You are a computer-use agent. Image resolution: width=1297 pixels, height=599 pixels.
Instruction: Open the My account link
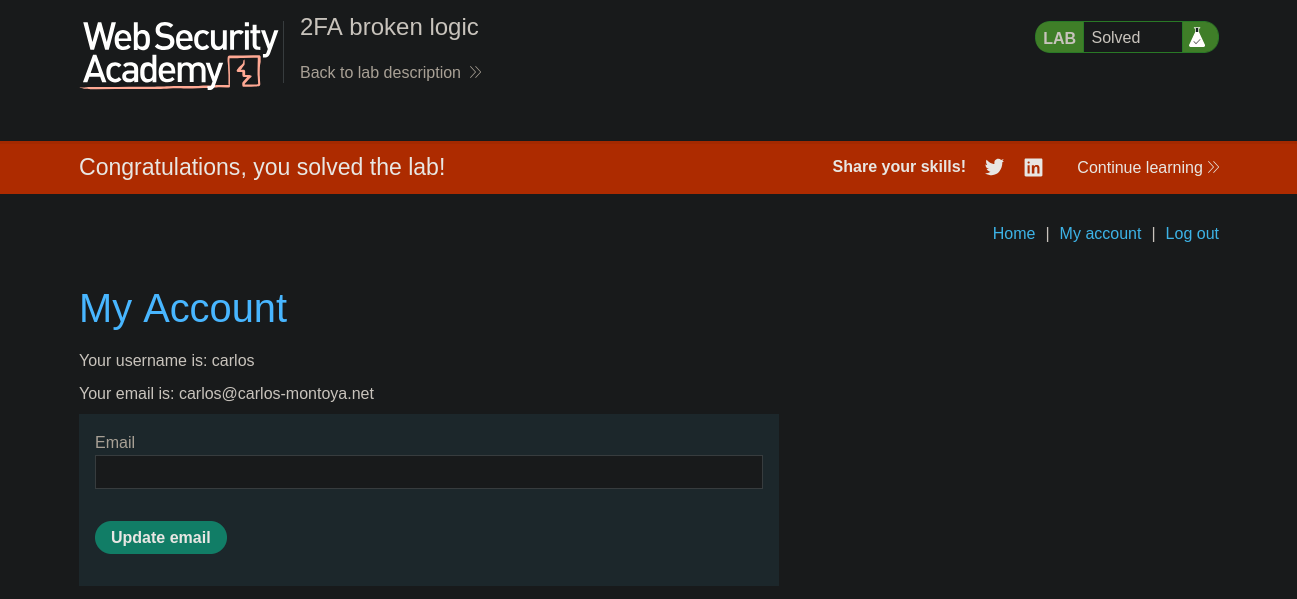coord(1100,233)
